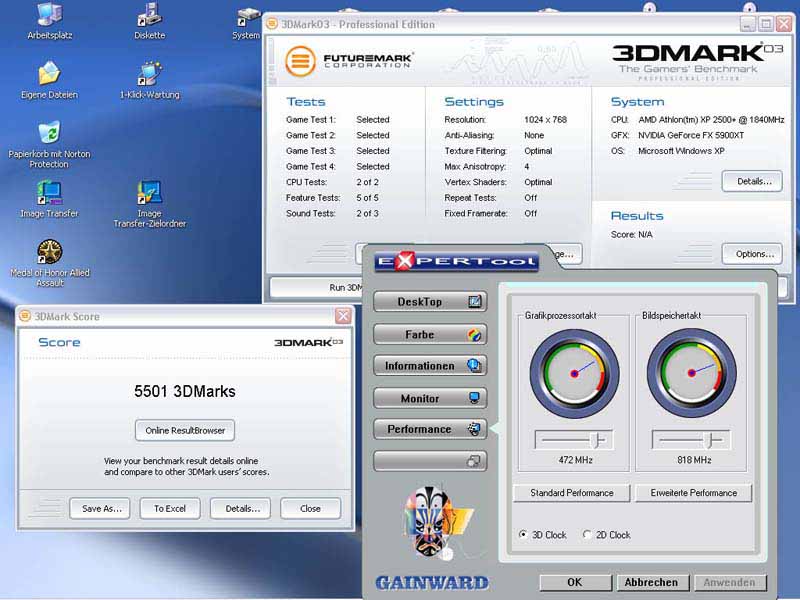Minimize the 3DMark03 Professional Edition window
This screenshot has height=600, width=800.
point(748,23)
